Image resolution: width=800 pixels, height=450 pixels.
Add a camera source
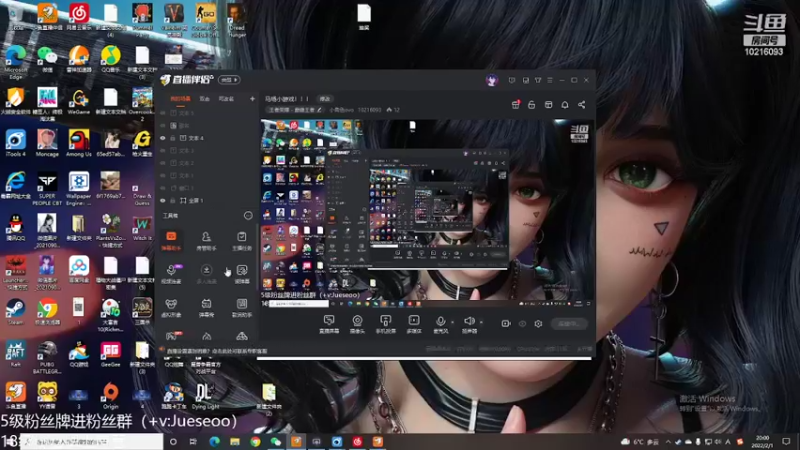357,323
